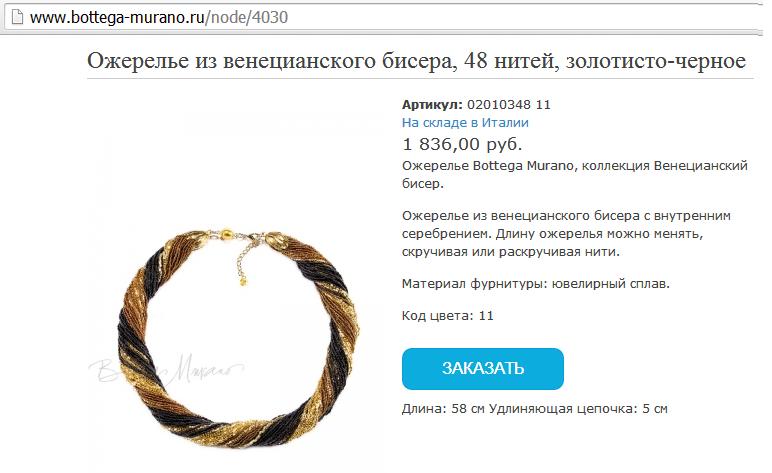Click the necklace product image

239,340
